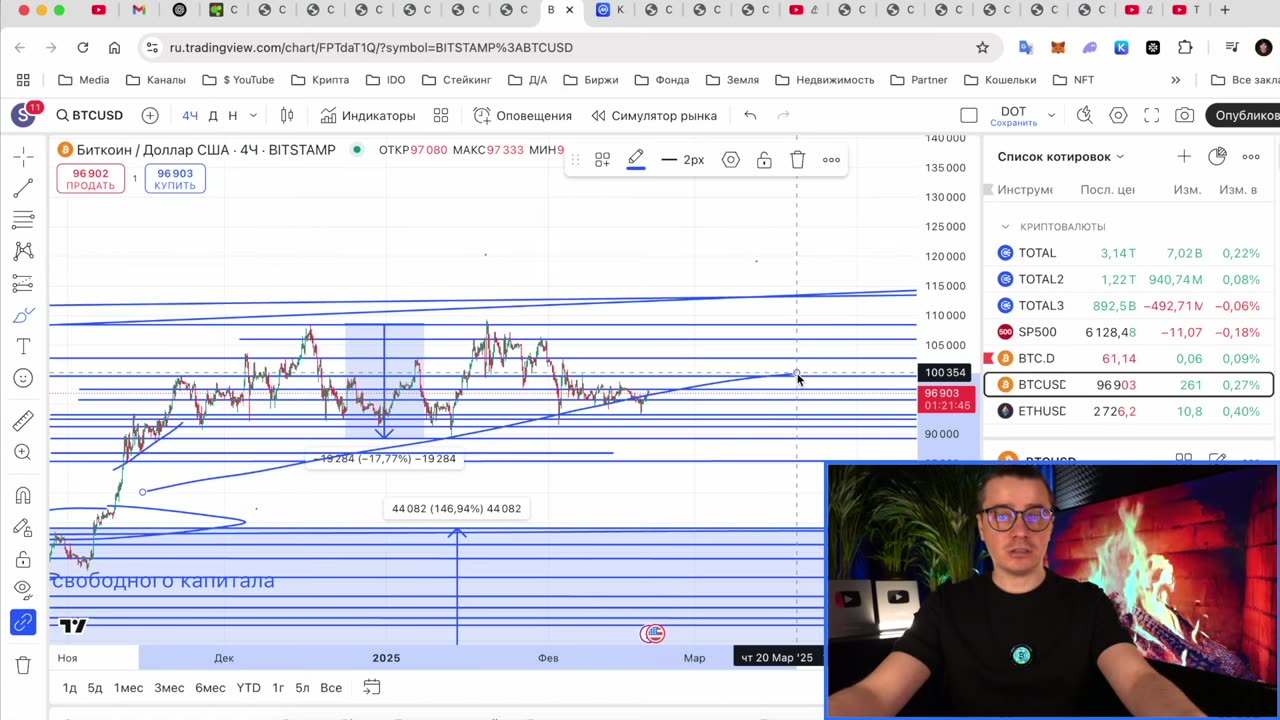Select ETHUSD in the watchlist
Viewport: 1280px width, 720px height.
coord(1128,411)
